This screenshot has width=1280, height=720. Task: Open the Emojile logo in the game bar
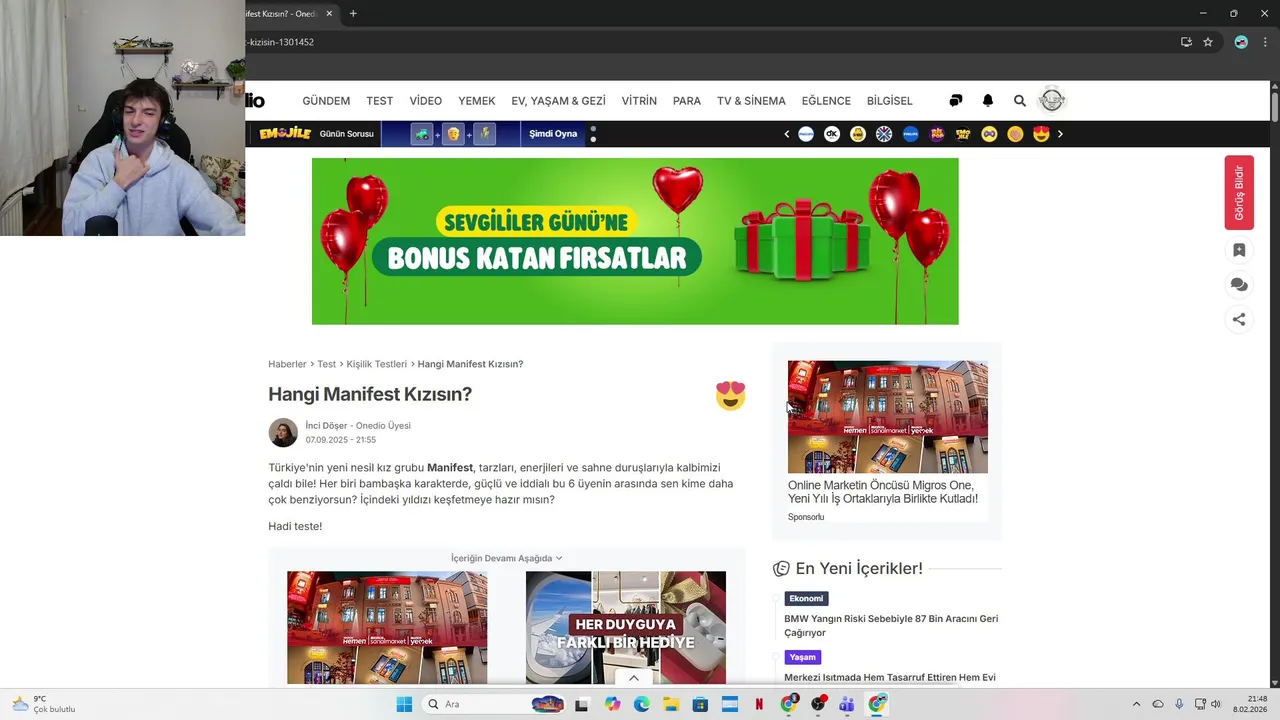pyautogui.click(x=285, y=133)
